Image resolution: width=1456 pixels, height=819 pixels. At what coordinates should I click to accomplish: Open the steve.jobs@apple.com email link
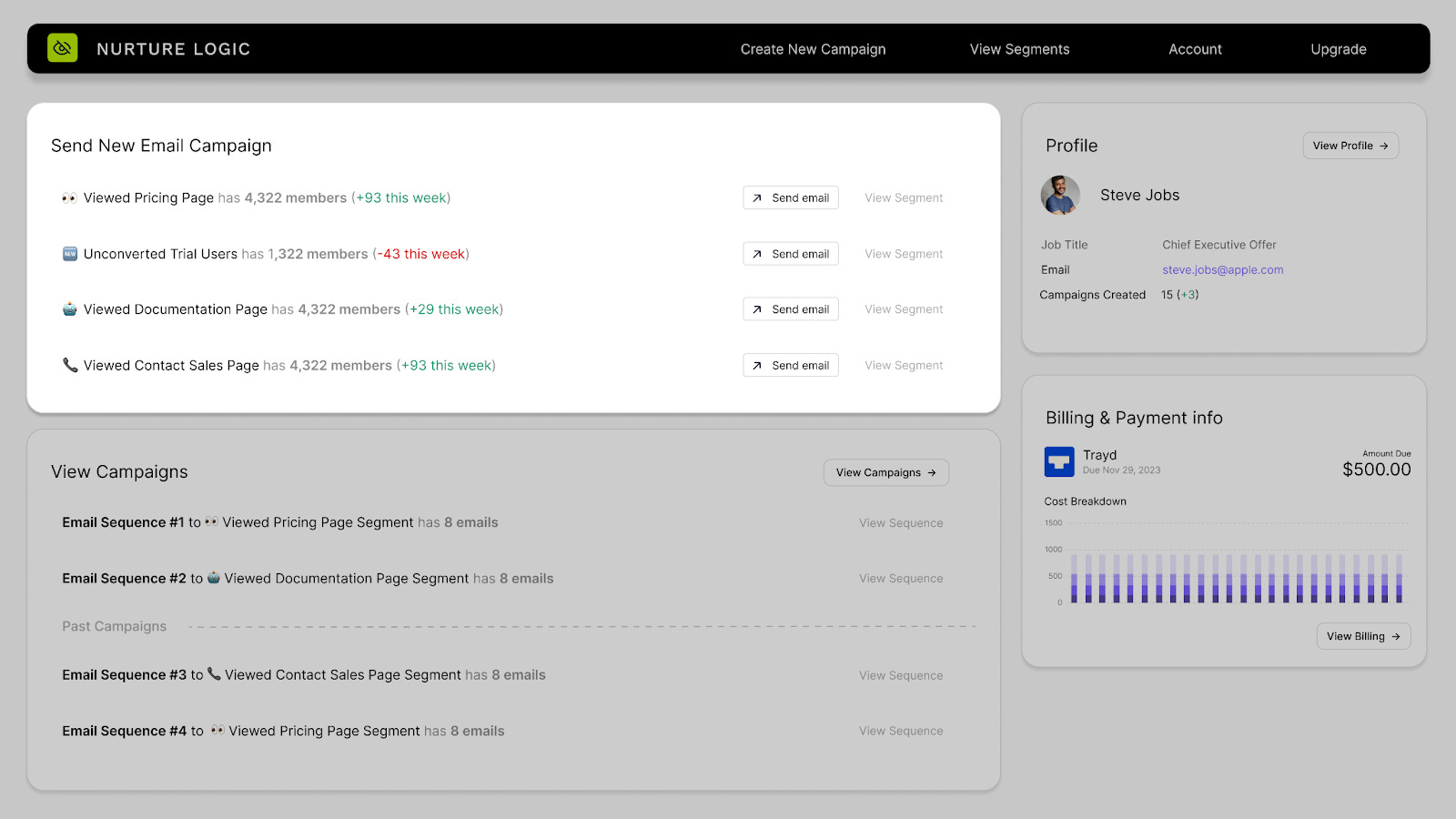1222,269
